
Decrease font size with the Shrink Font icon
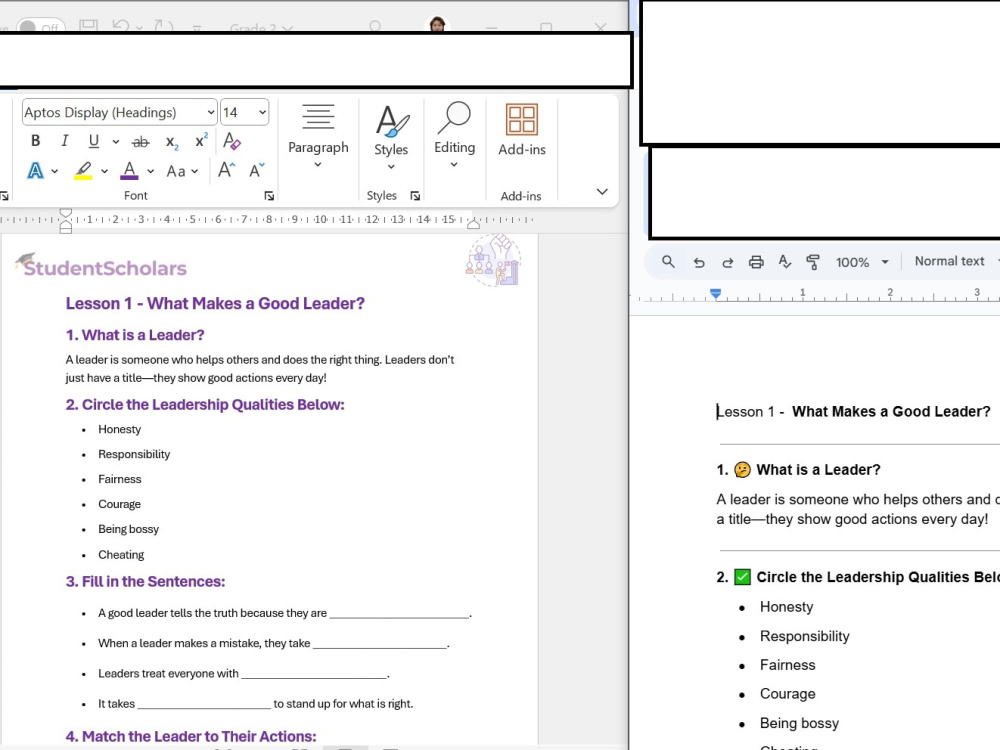(257, 170)
